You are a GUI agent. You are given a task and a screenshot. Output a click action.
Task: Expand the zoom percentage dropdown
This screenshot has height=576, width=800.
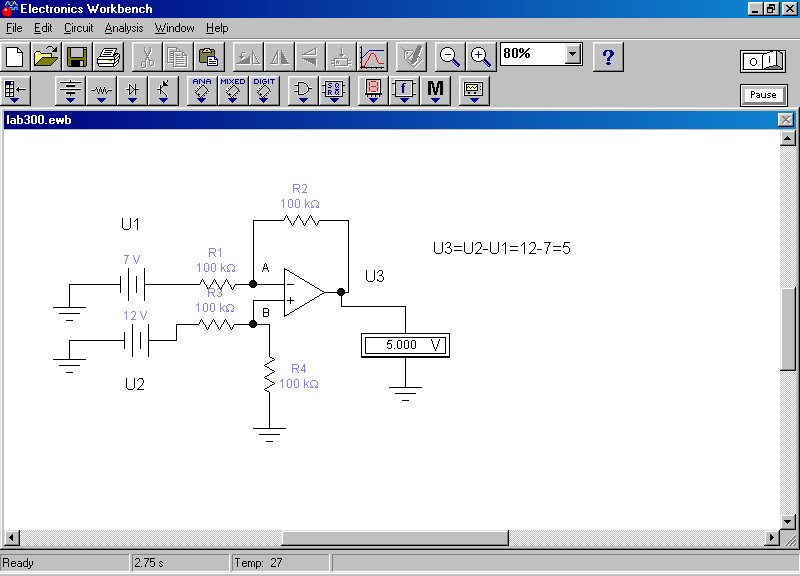573,54
